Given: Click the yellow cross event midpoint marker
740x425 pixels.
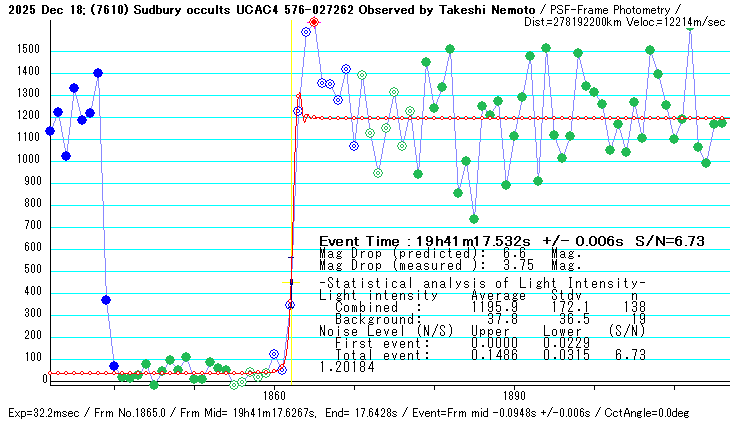Looking at the screenshot, I should point(290,283).
